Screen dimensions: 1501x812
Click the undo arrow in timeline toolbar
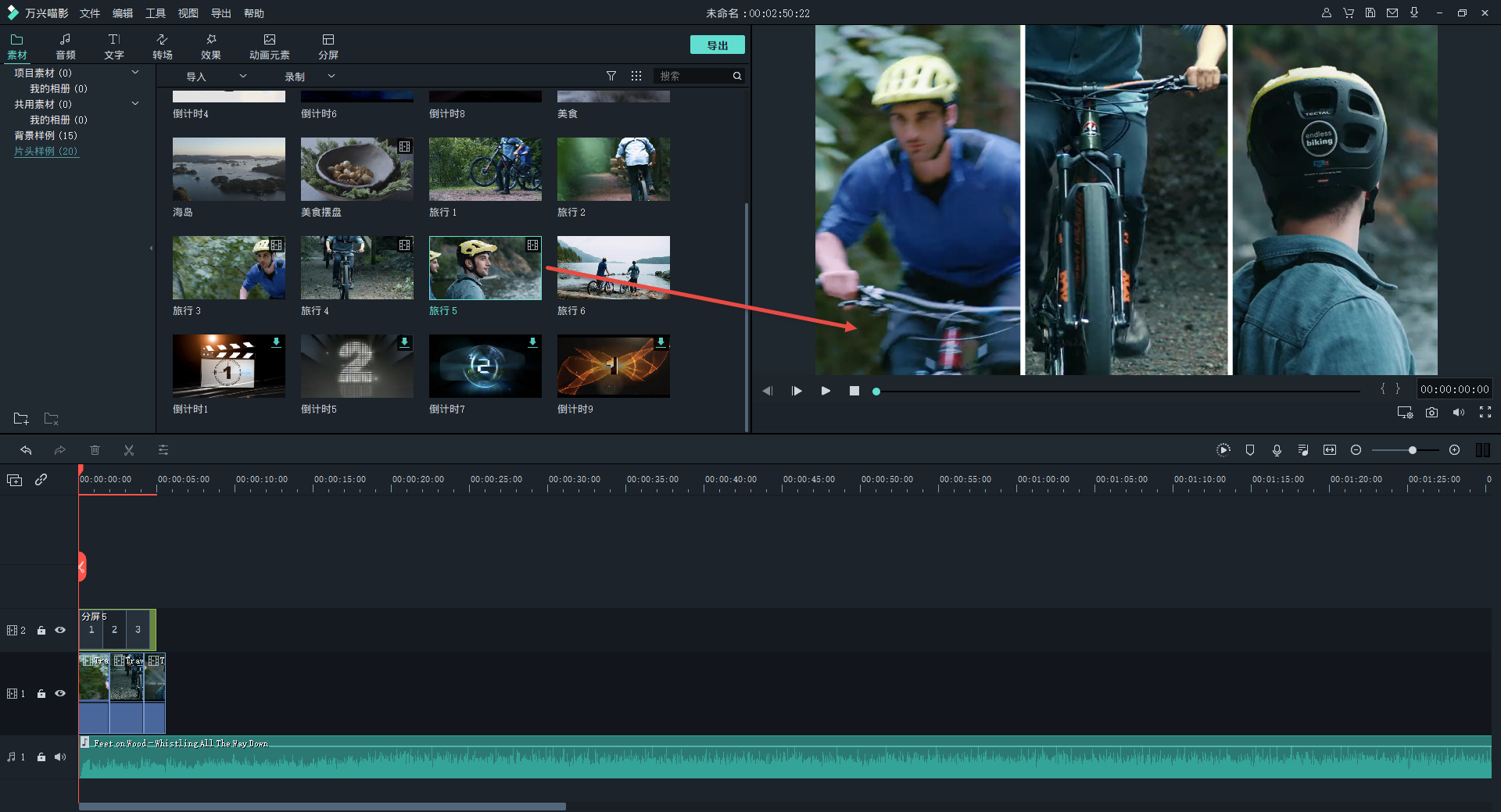(x=26, y=450)
